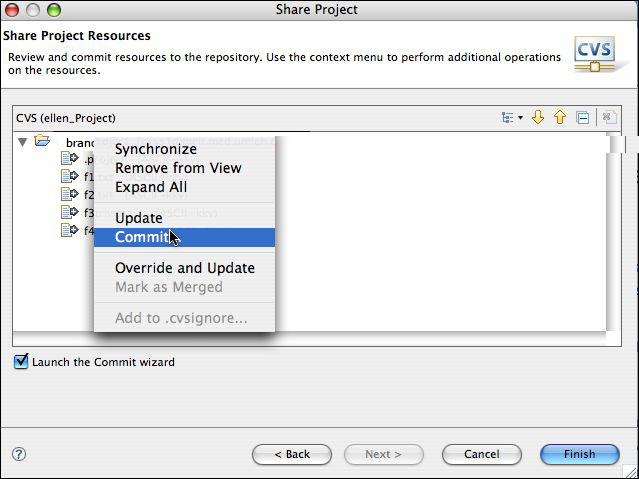The width and height of the screenshot is (639, 479).
Task: Click the resources list vertical scrollbar
Action: (617, 231)
